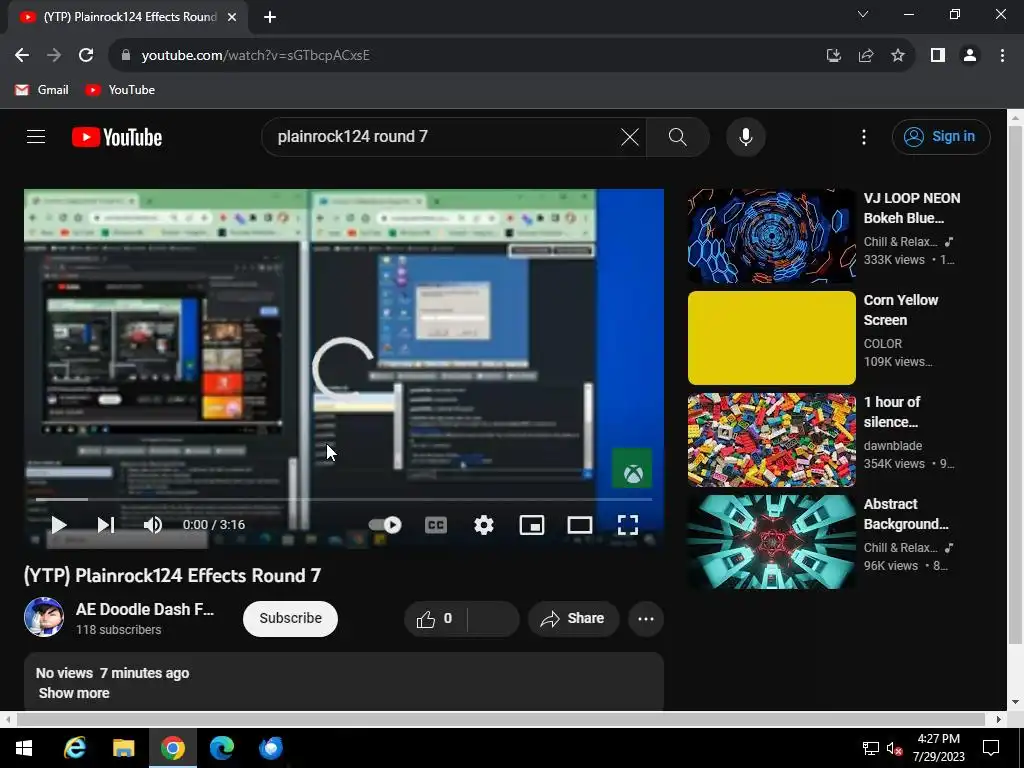1024x768 pixels.
Task: Click the vertical page scrollbar
Action: [1015, 385]
